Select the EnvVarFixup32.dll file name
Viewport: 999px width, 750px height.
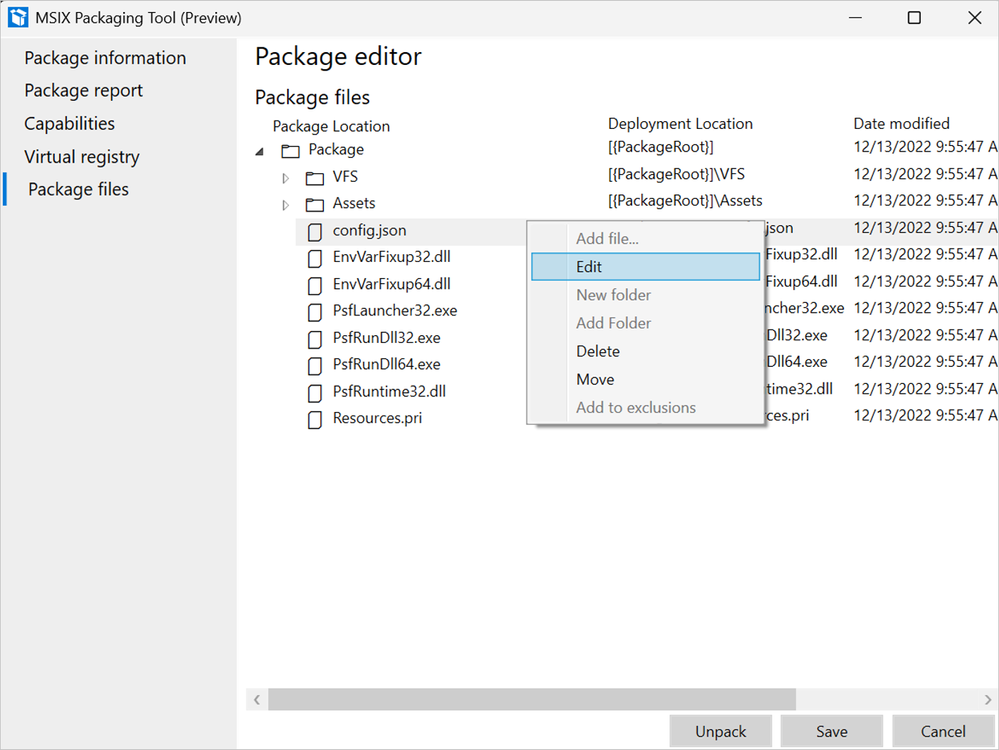click(392, 257)
